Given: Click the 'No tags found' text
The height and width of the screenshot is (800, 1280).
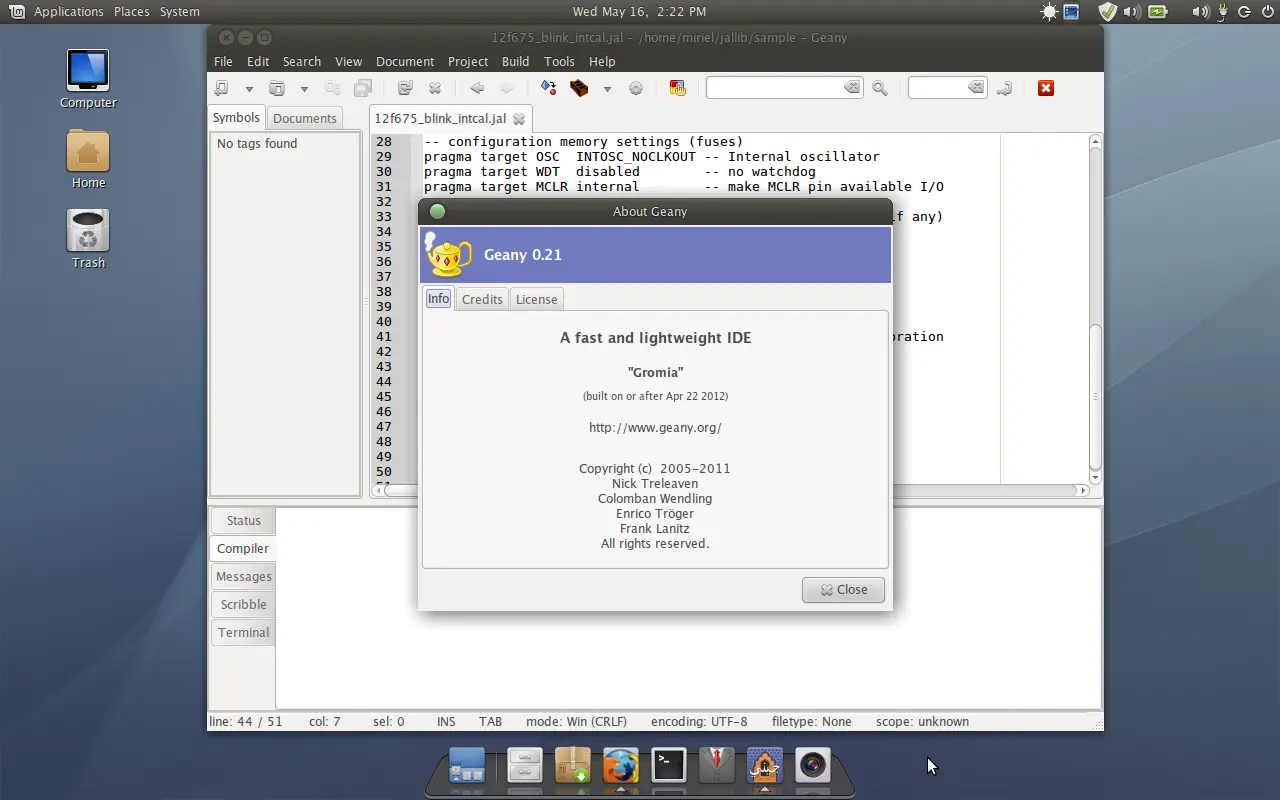Looking at the screenshot, I should (257, 143).
